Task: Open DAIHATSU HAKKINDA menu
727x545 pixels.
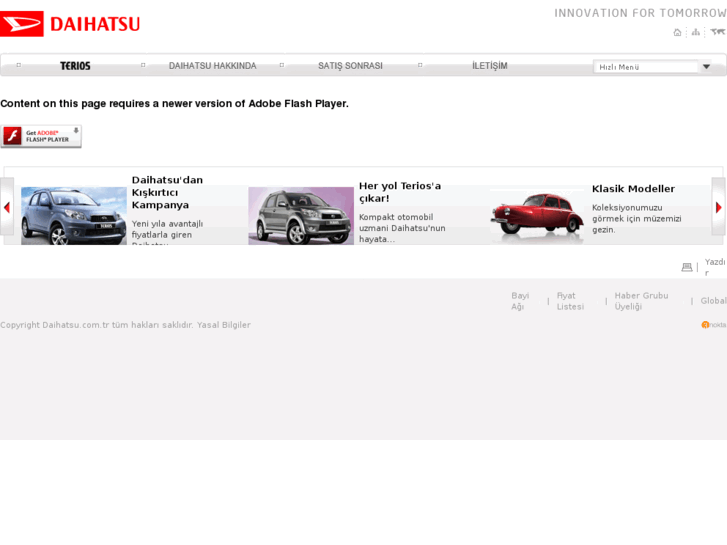Action: click(212, 66)
